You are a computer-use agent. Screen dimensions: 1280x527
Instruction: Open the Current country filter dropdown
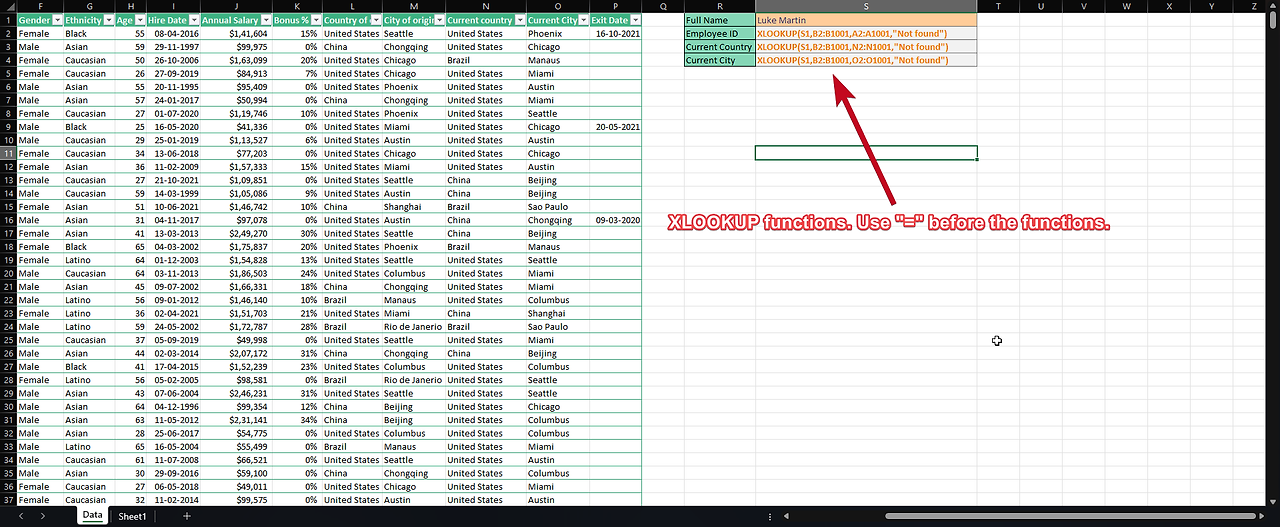519,20
